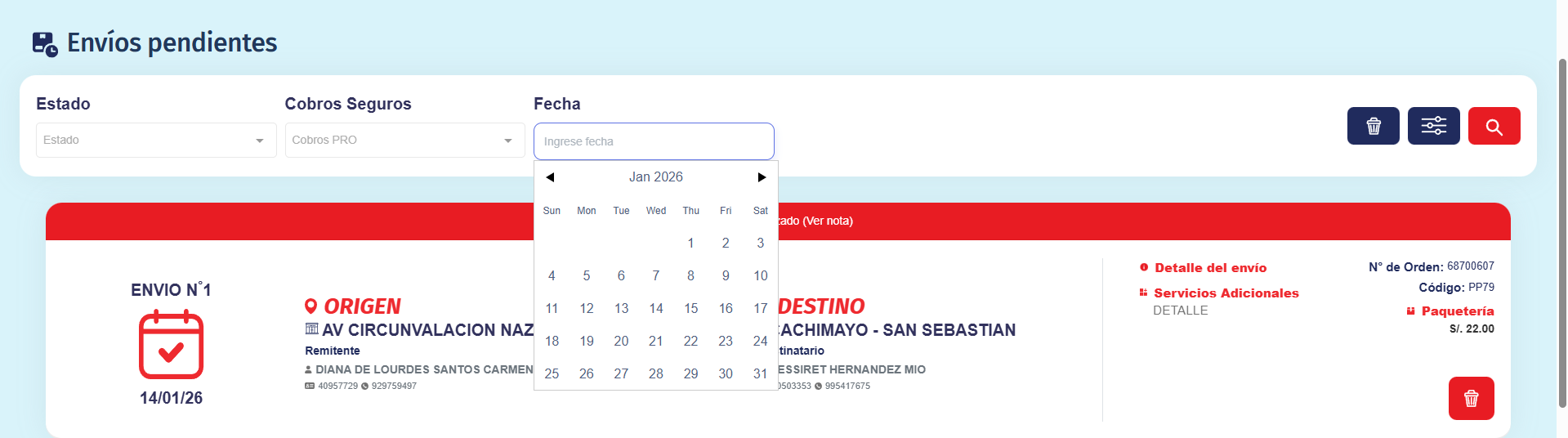Click Servicios Adicionales link

pos(1226,293)
